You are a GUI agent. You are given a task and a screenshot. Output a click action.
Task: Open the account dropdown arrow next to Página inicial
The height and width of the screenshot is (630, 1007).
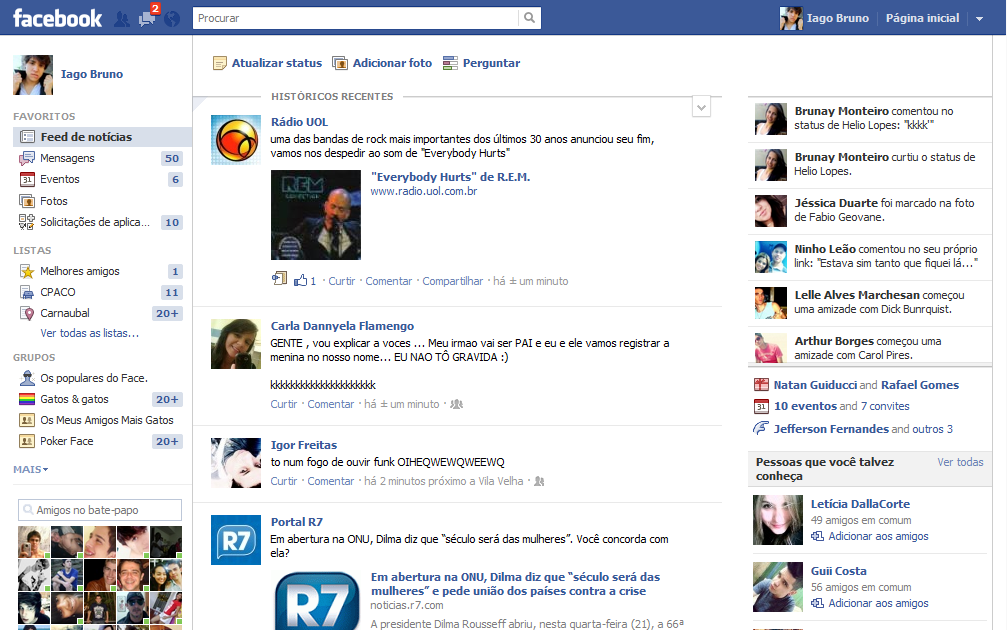pos(978,17)
